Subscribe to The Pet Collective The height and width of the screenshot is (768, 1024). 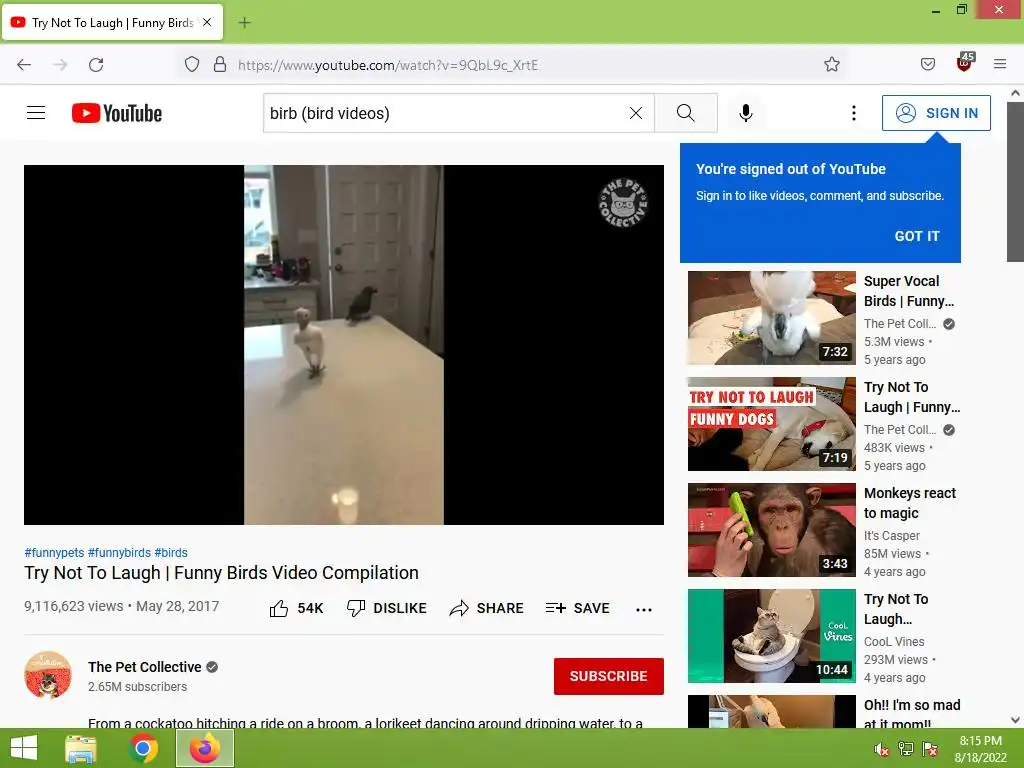609,676
